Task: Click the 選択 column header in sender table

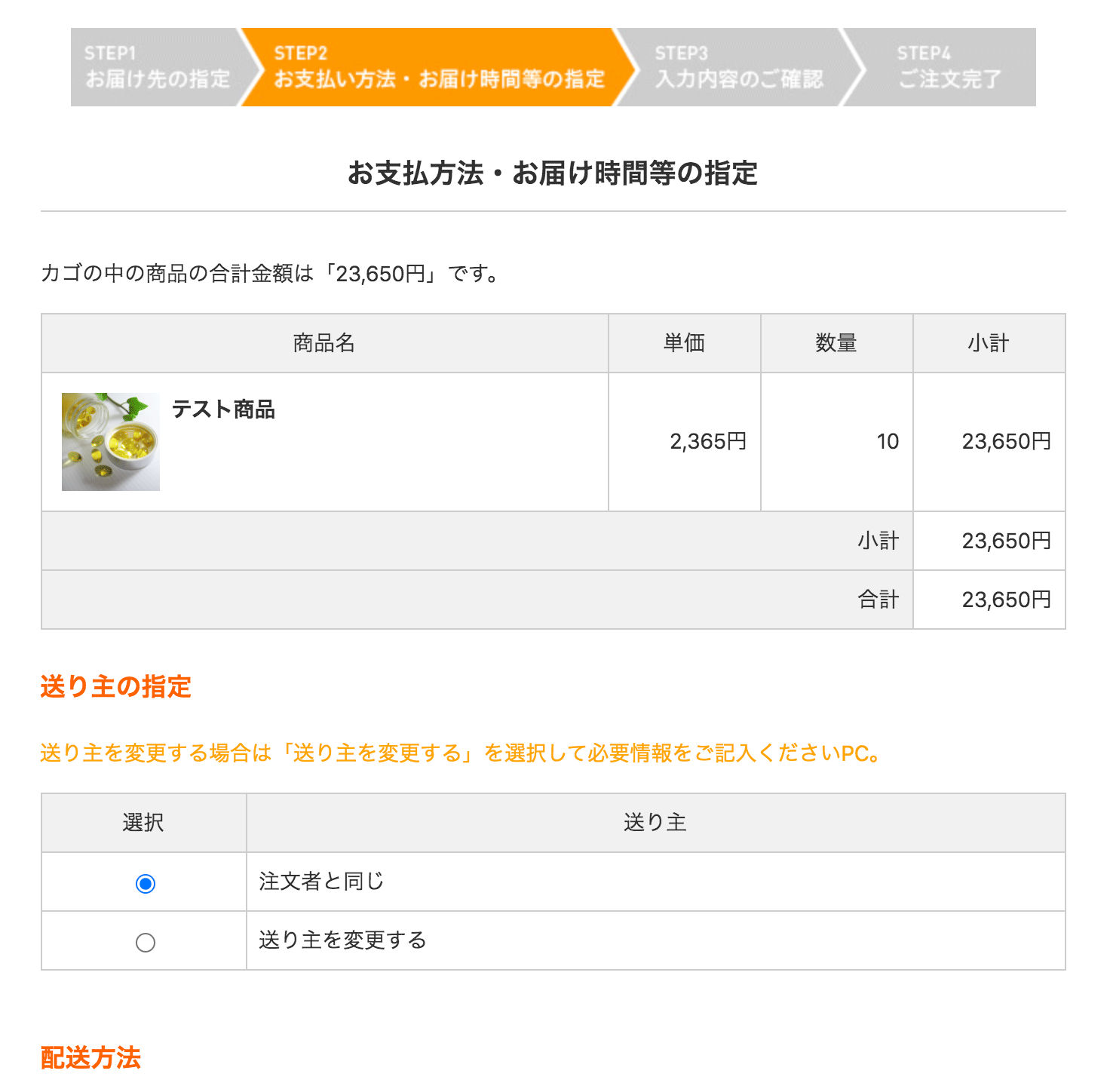Action: pos(143,823)
